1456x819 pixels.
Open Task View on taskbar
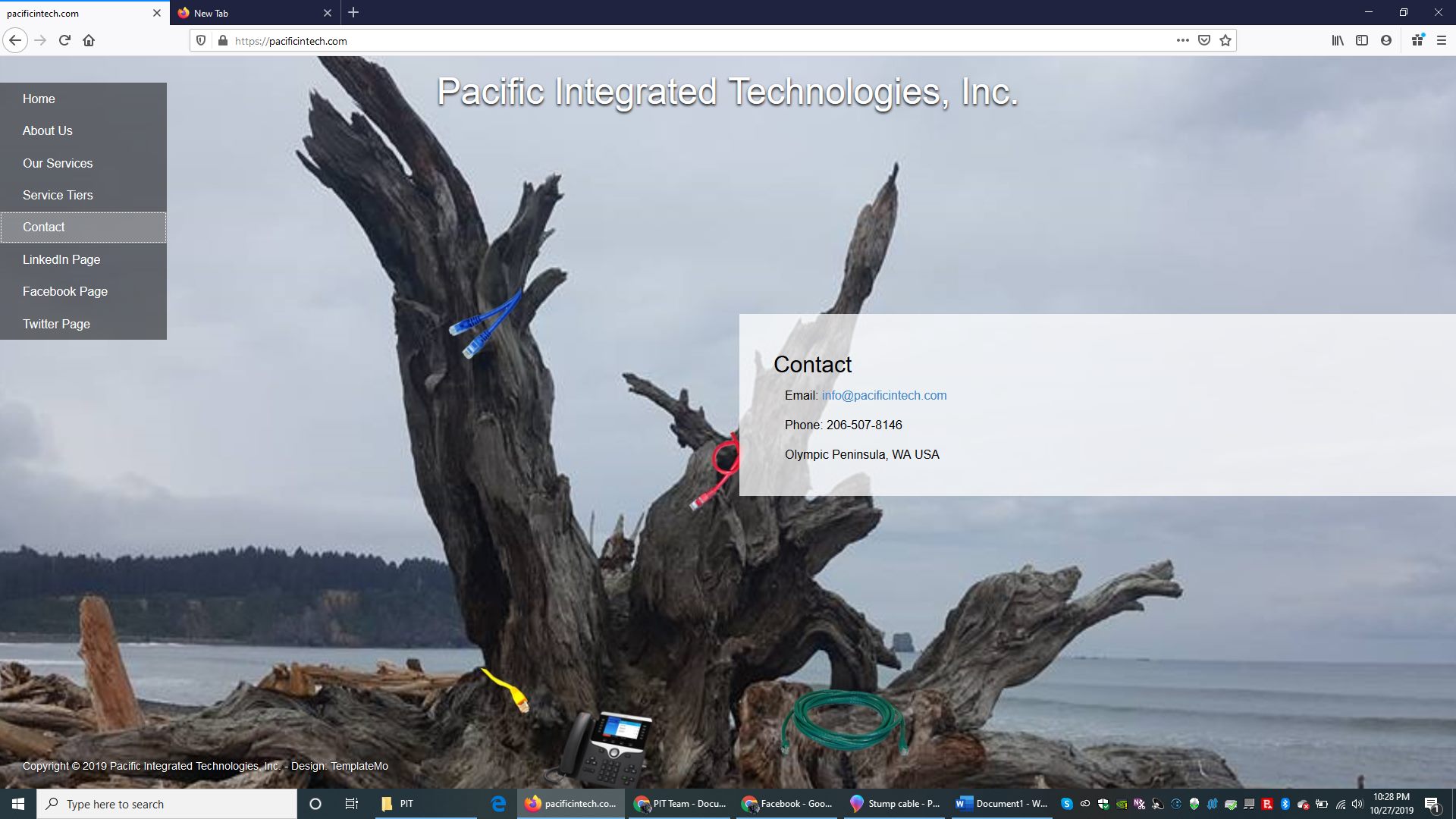pyautogui.click(x=352, y=804)
